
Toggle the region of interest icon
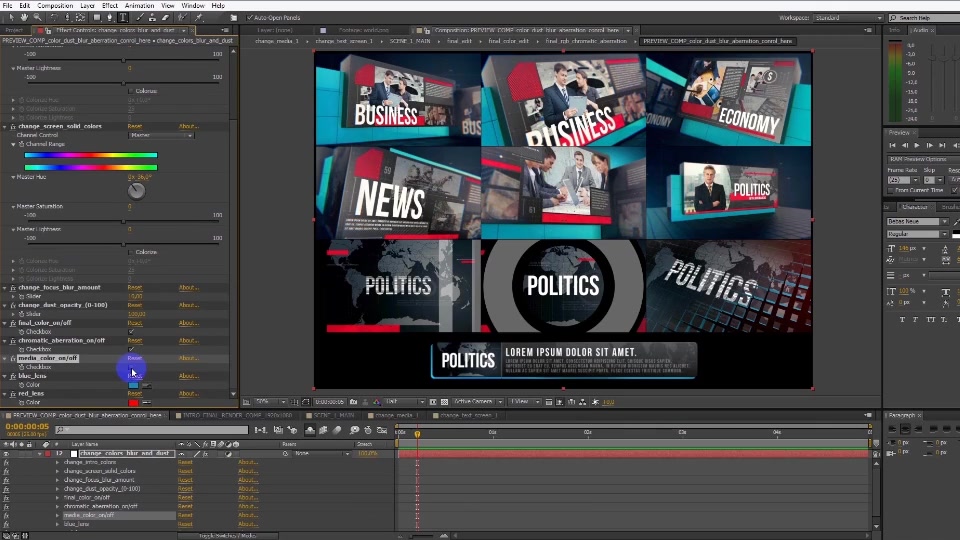pyautogui.click(x=433, y=402)
